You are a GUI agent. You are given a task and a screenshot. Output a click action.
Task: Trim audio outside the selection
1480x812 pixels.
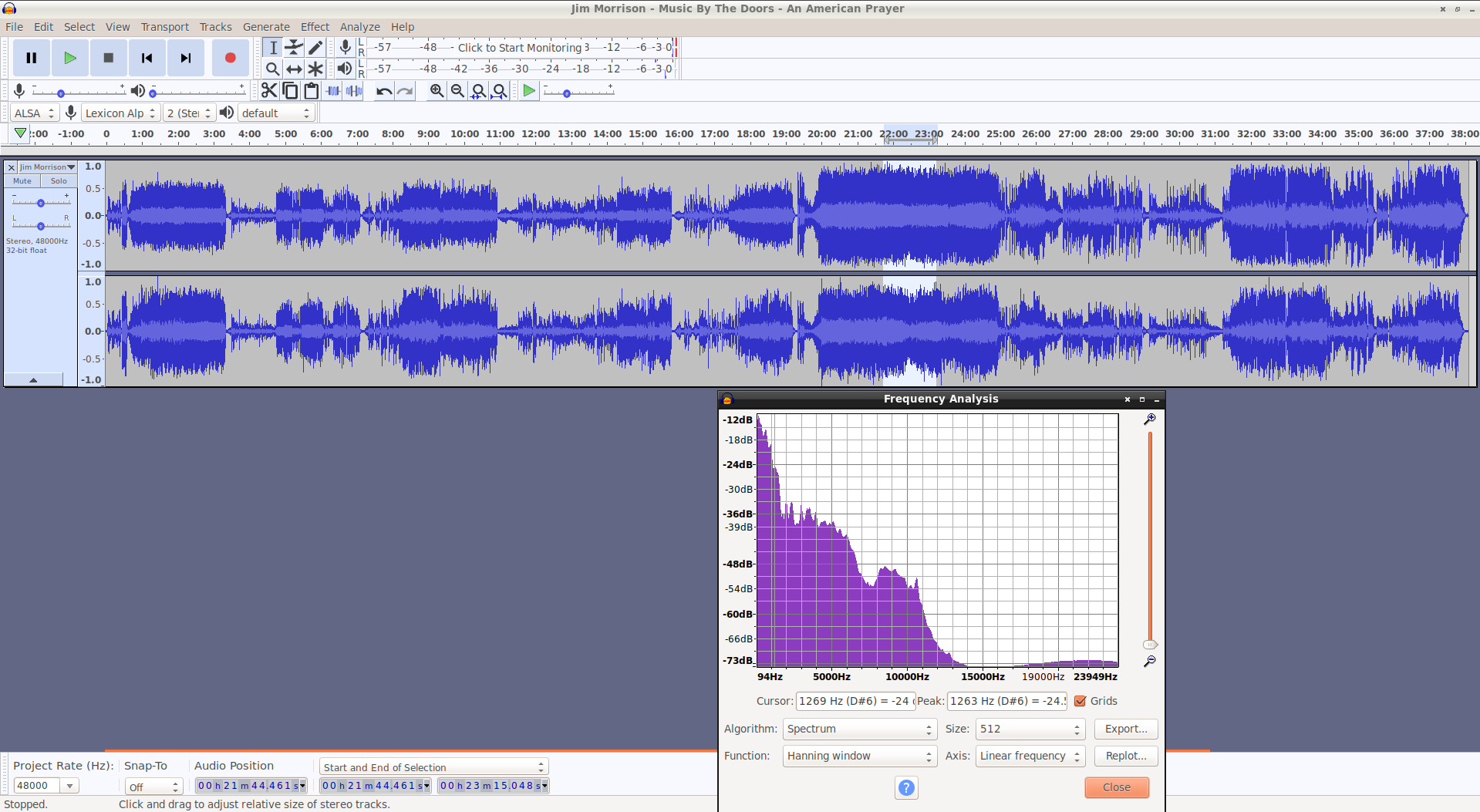[x=333, y=91]
